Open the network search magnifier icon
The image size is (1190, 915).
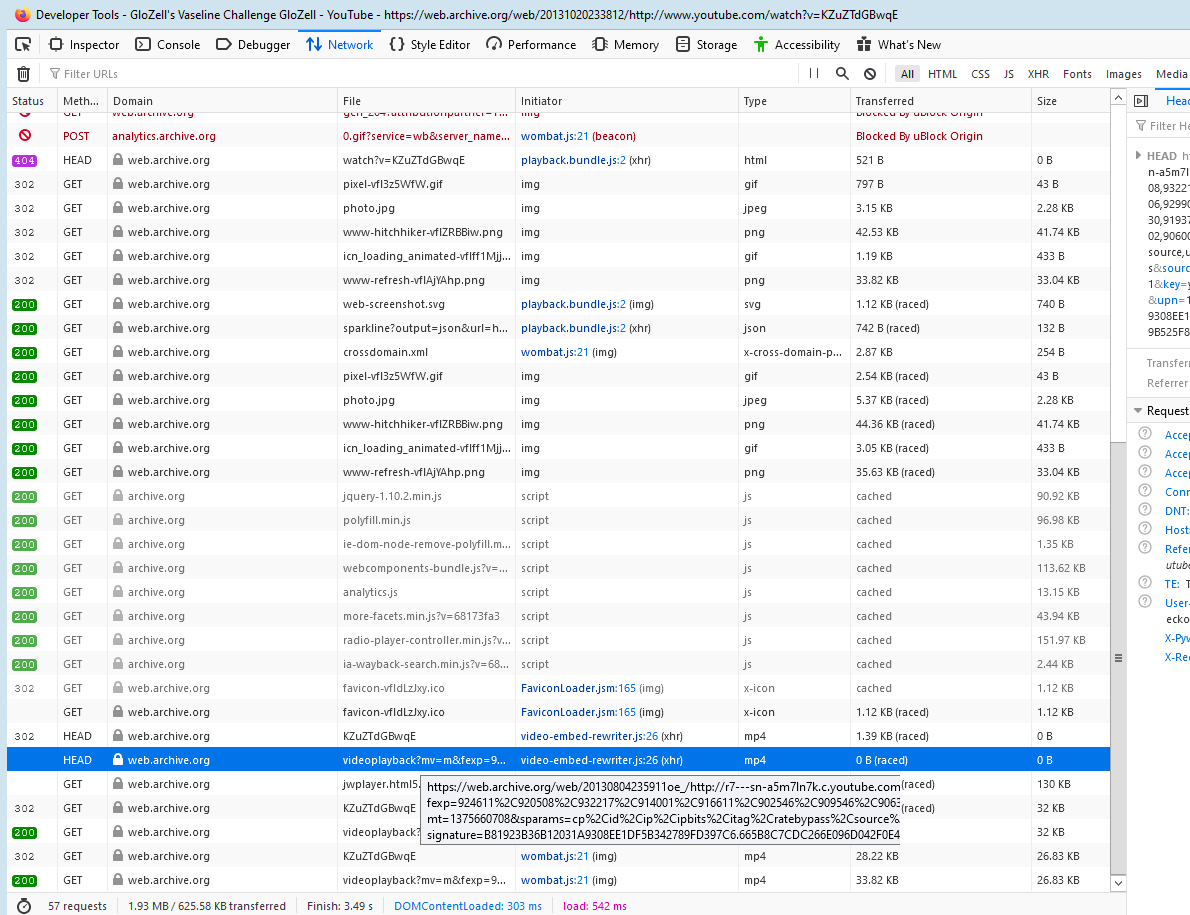pyautogui.click(x=842, y=74)
